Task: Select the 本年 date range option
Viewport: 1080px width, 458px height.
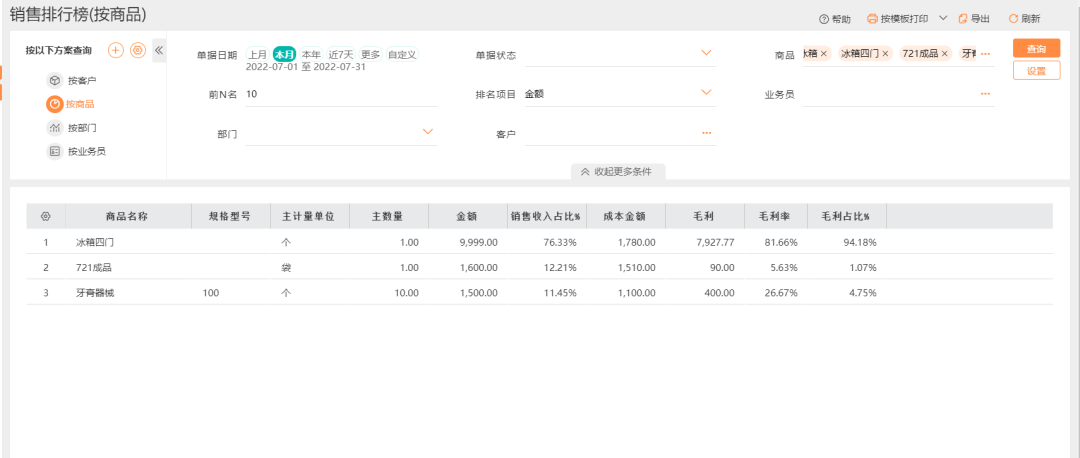Action: 311,54
